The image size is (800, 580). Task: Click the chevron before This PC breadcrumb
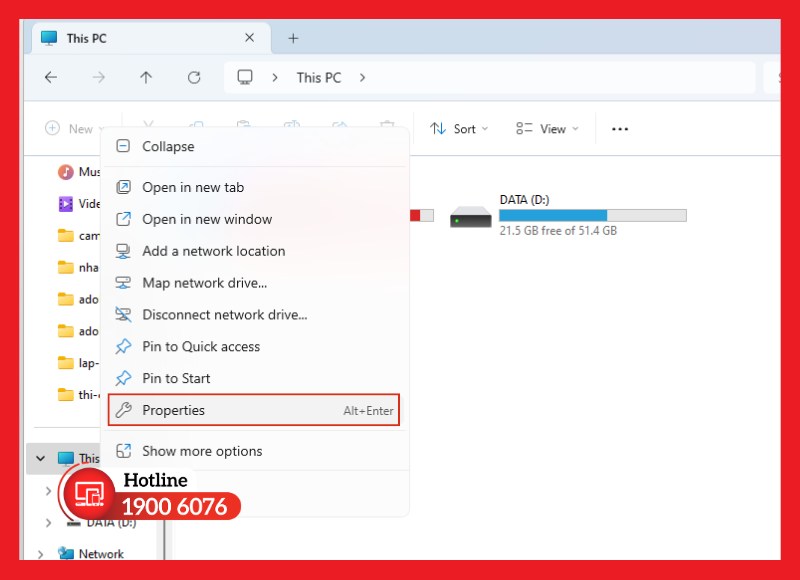[275, 78]
